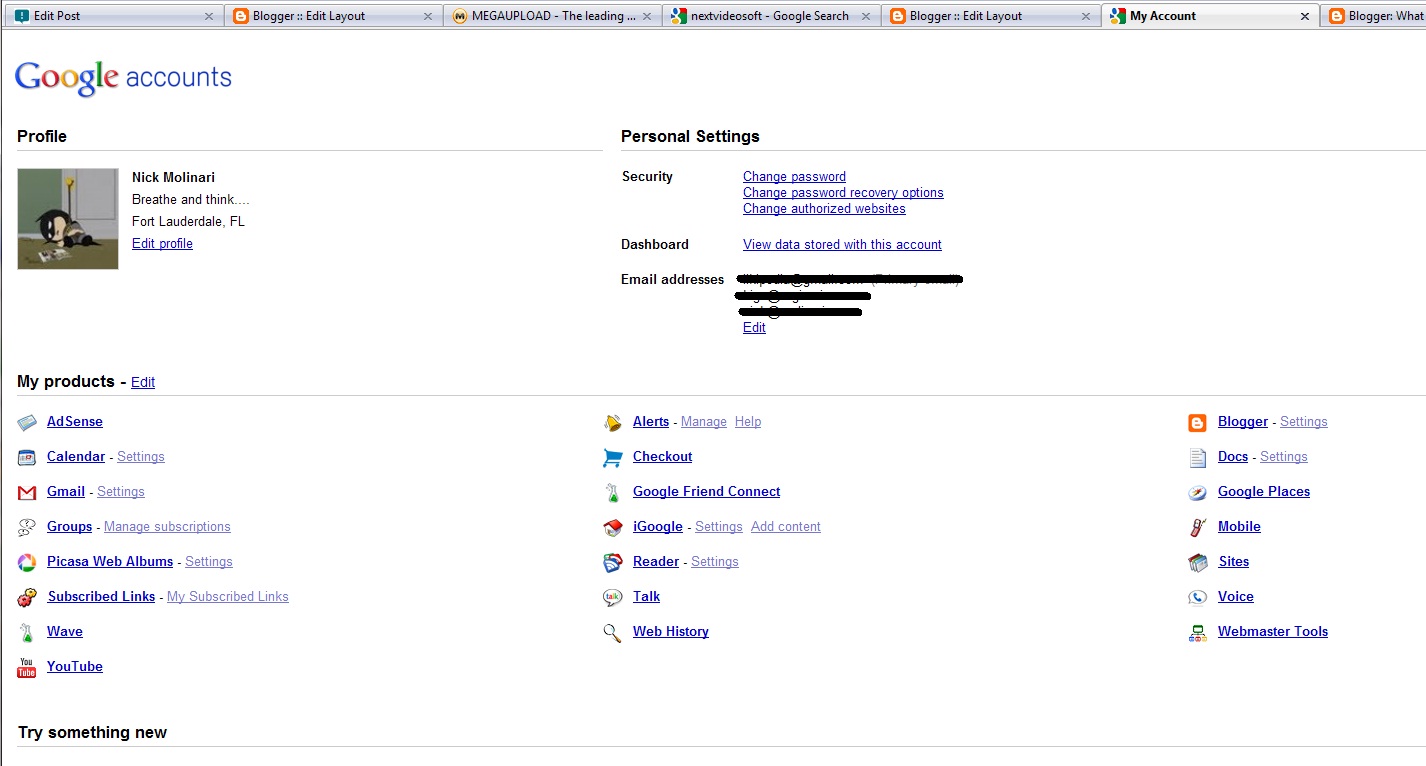Click the Calendar product icon
The image size is (1426, 766).
coord(27,457)
